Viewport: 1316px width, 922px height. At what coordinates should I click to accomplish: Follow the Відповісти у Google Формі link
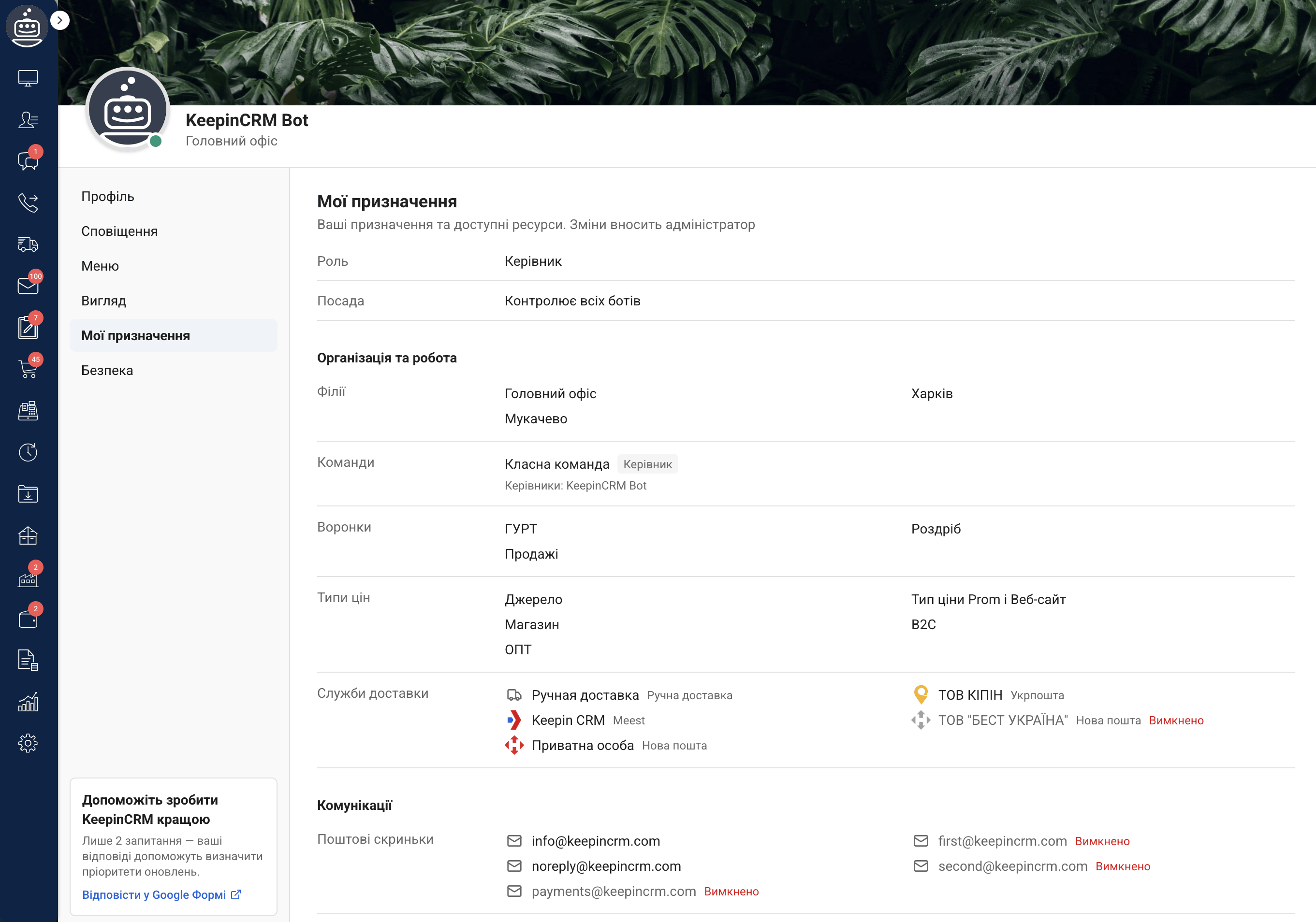(161, 894)
